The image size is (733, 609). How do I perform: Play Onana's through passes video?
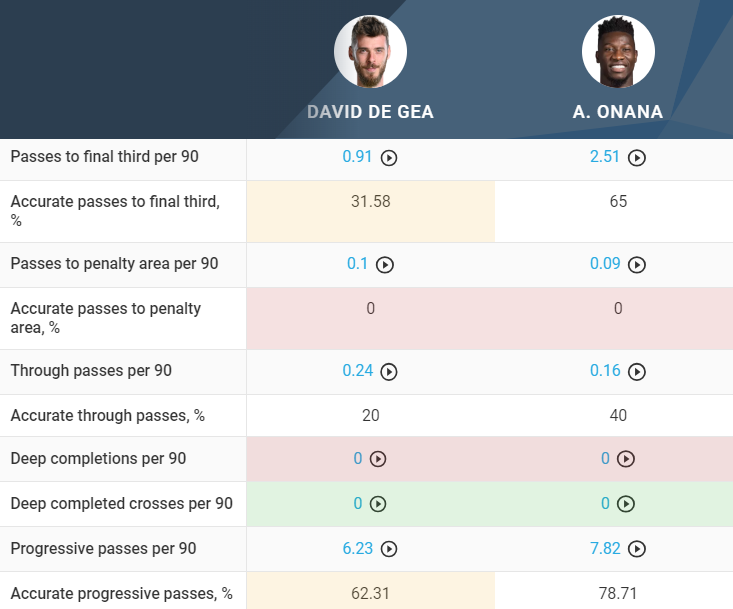point(637,372)
